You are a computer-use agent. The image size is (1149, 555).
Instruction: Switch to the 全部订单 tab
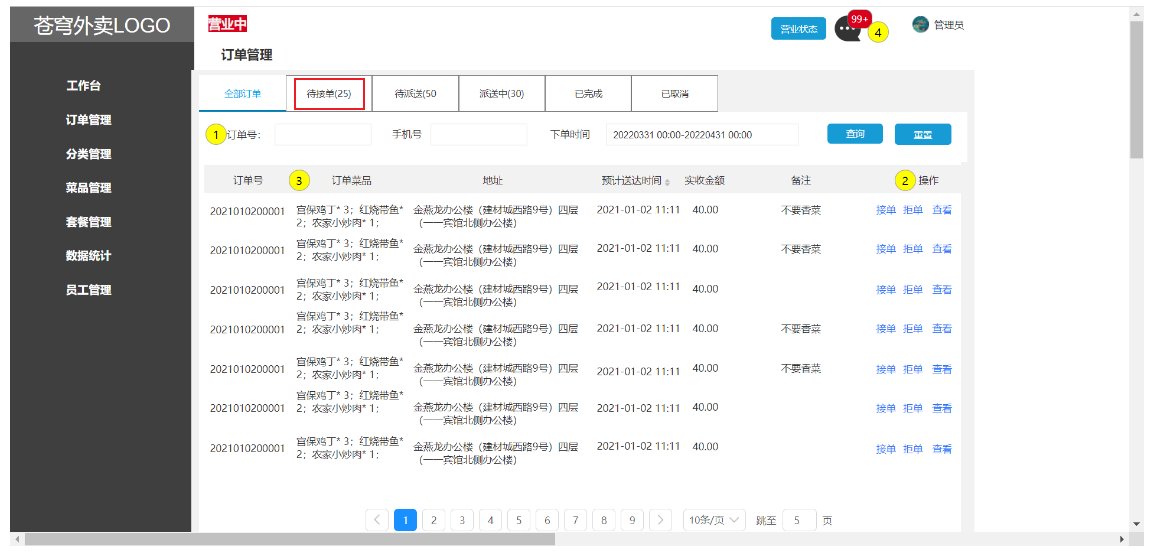[242, 94]
